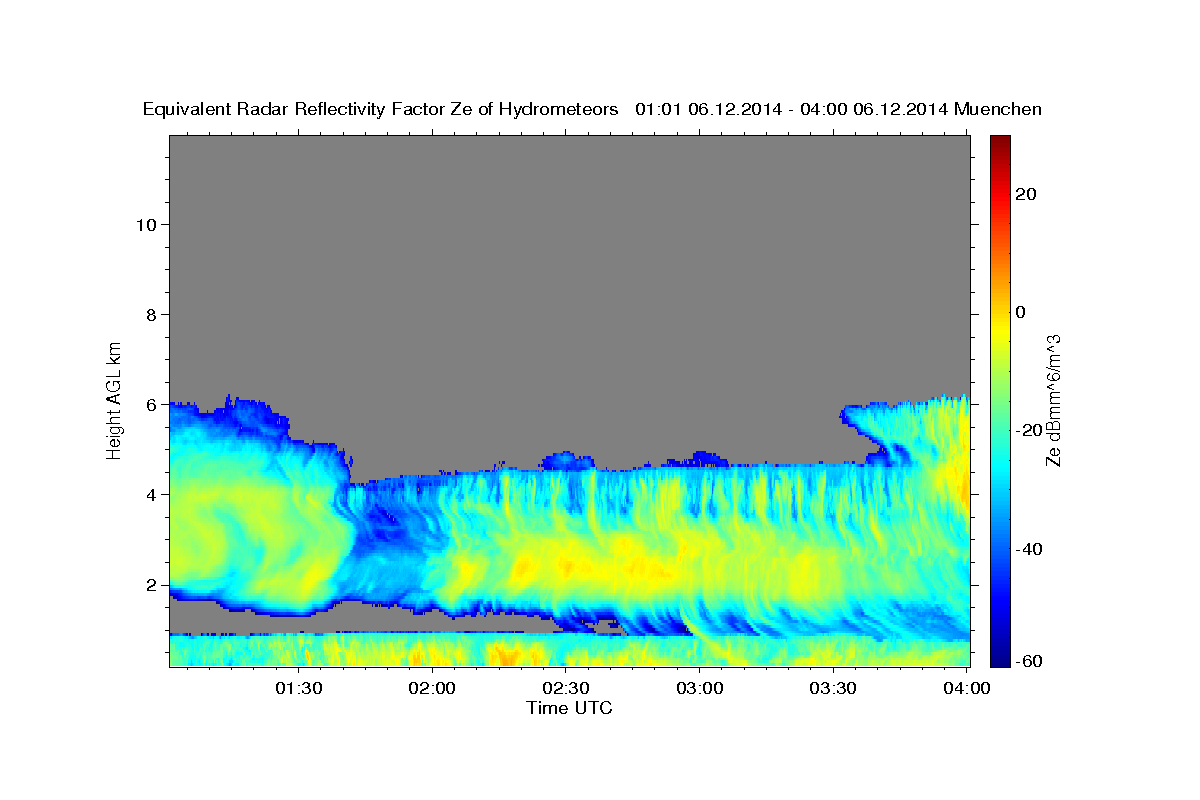Click the colorbar label '-60'
1200x800 pixels.
pyautogui.click(x=1029, y=661)
